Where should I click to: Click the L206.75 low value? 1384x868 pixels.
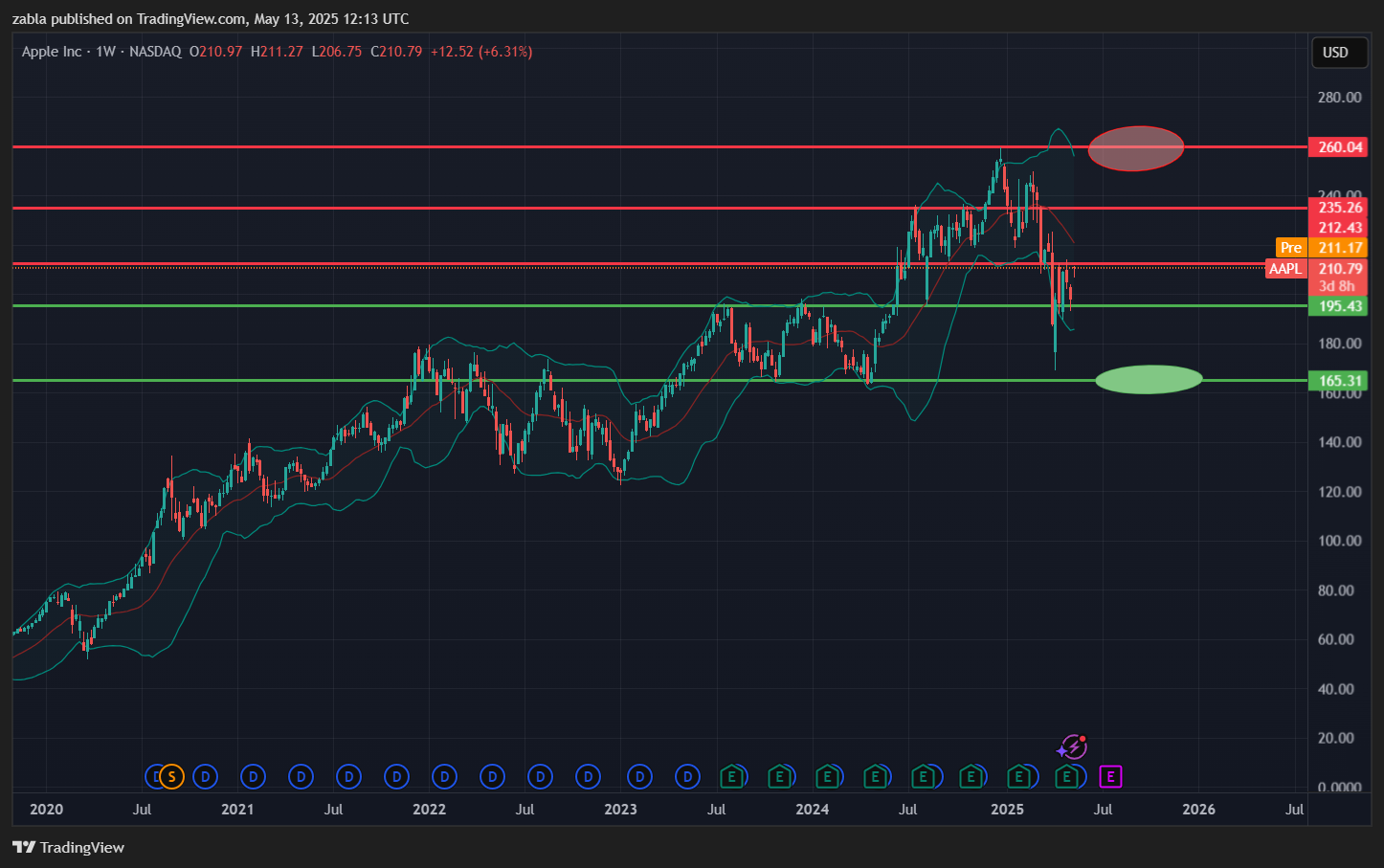coord(337,52)
